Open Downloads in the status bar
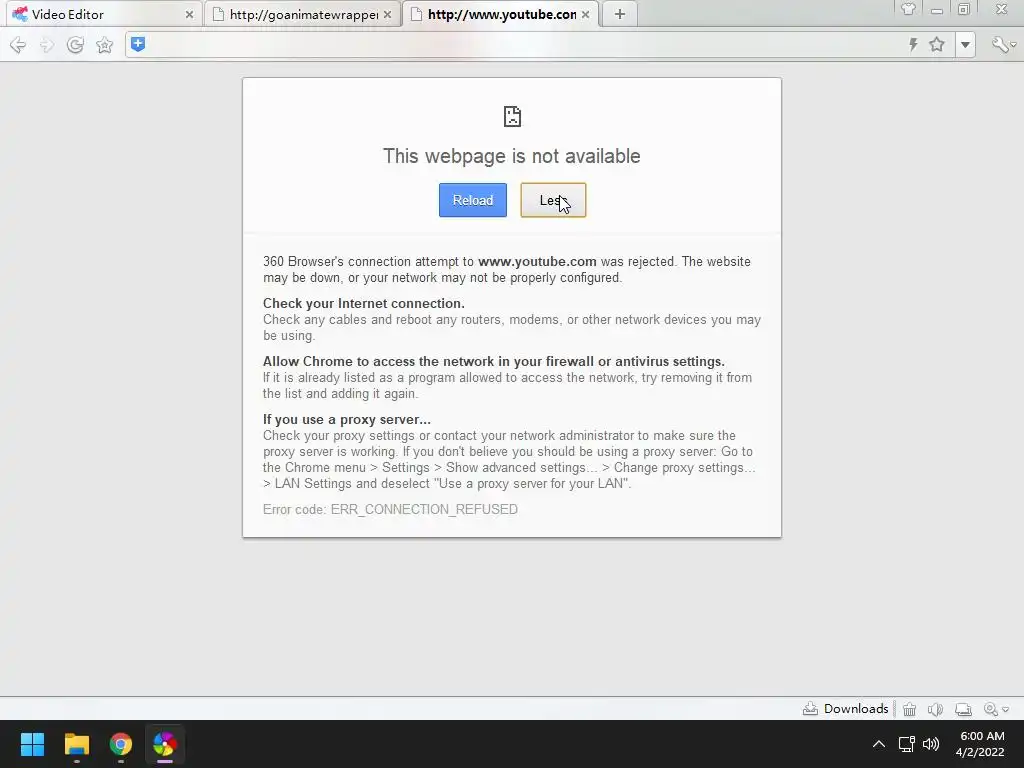 [x=845, y=709]
